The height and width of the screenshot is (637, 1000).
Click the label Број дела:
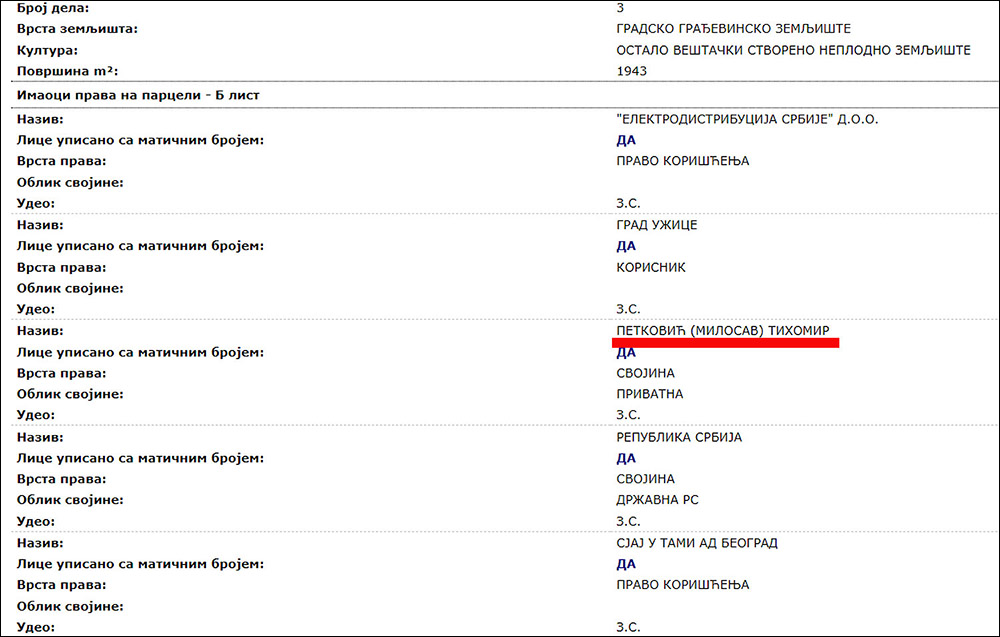(x=53, y=8)
